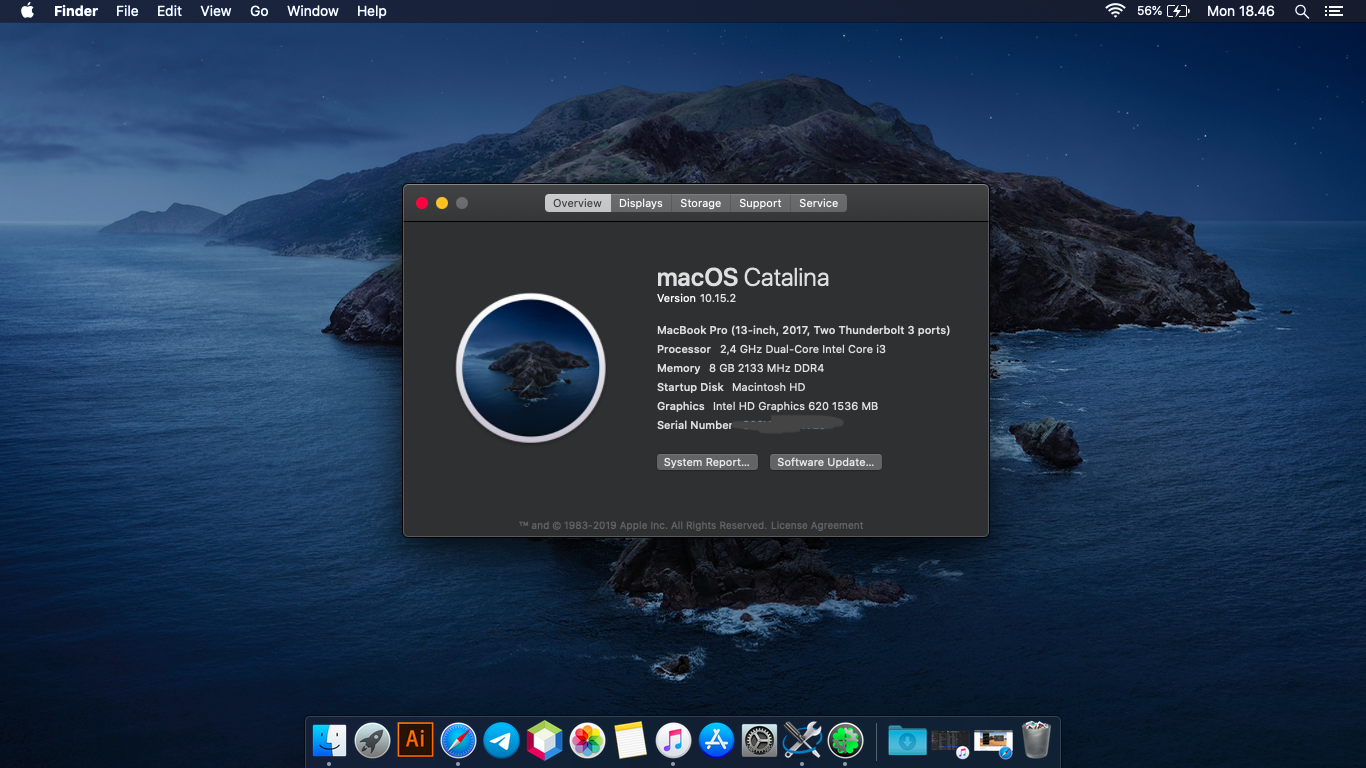
Task: Open iTunes music app in Dock
Action: click(x=673, y=740)
